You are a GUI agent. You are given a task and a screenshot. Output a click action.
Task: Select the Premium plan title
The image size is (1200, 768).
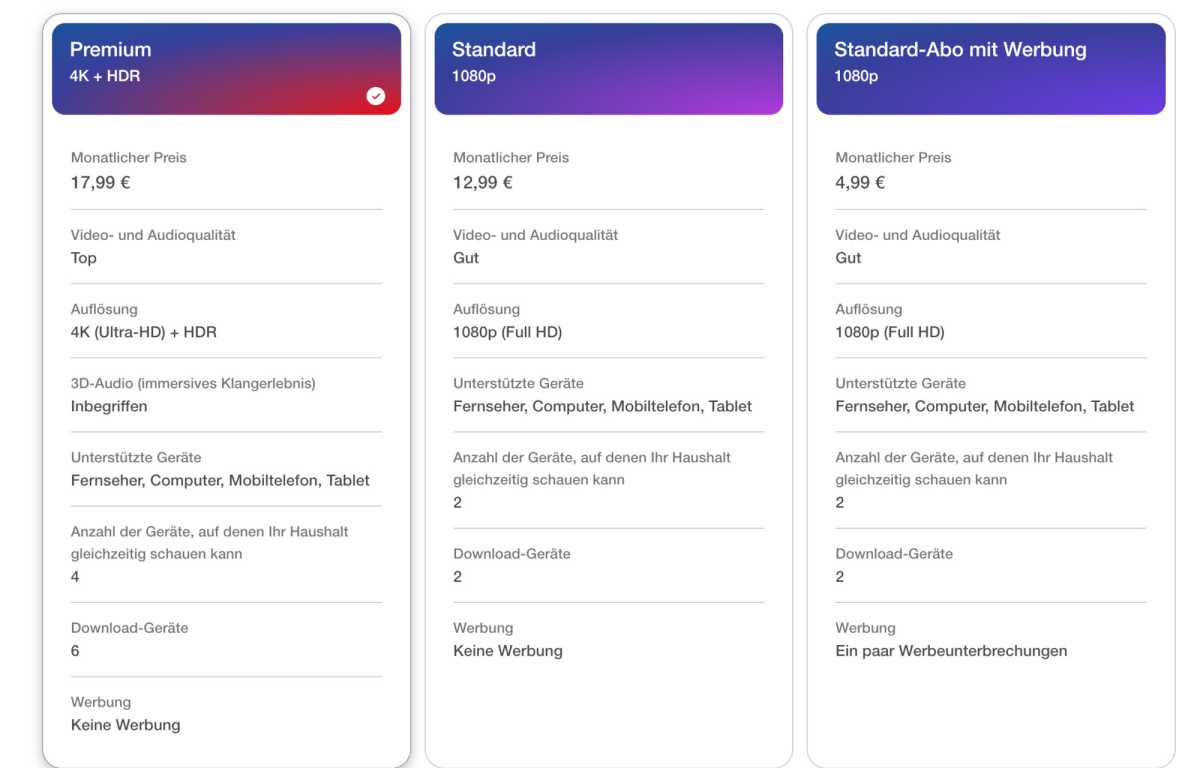[111, 49]
